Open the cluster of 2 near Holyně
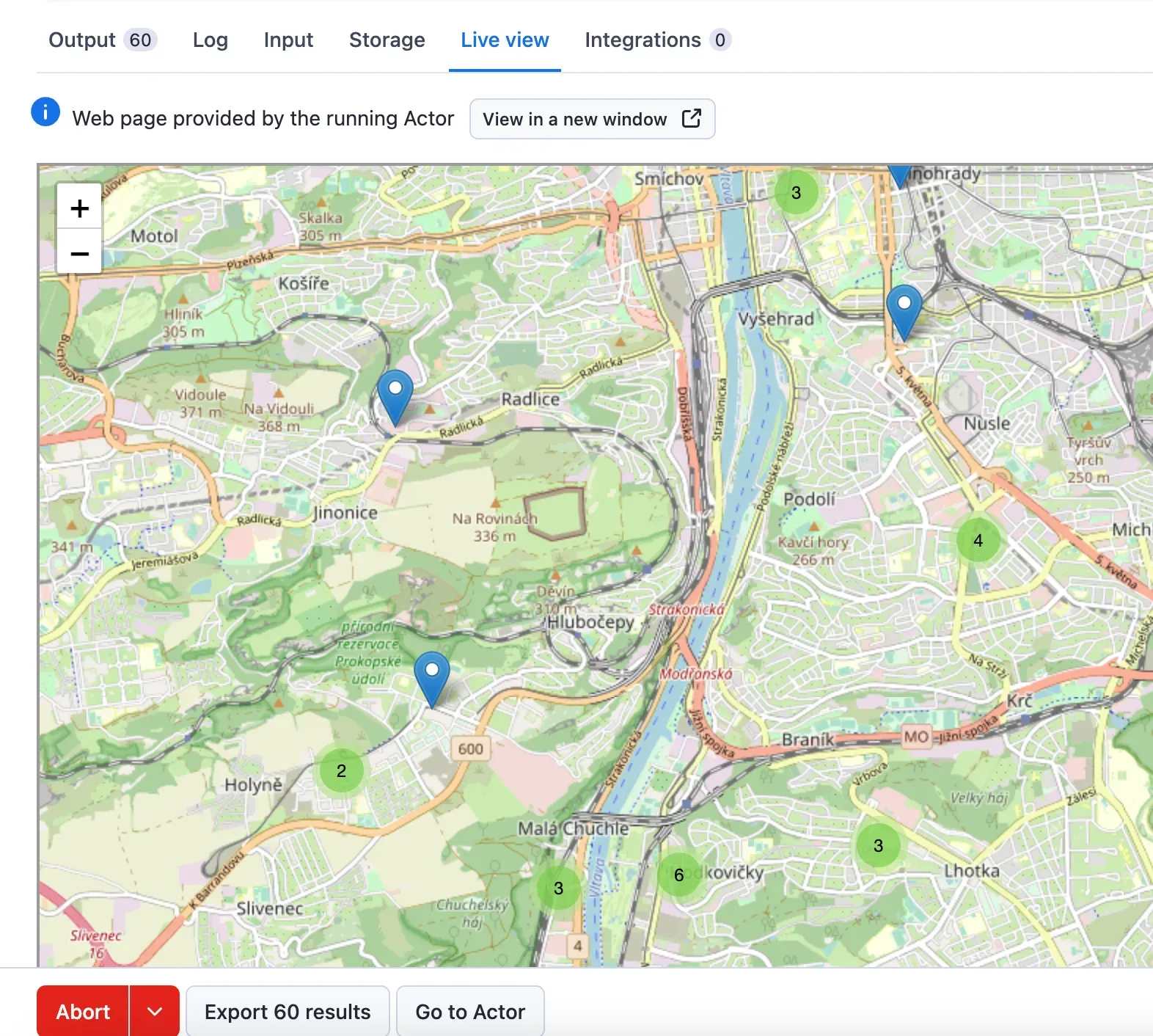This screenshot has height=1036, width=1153. [341, 771]
